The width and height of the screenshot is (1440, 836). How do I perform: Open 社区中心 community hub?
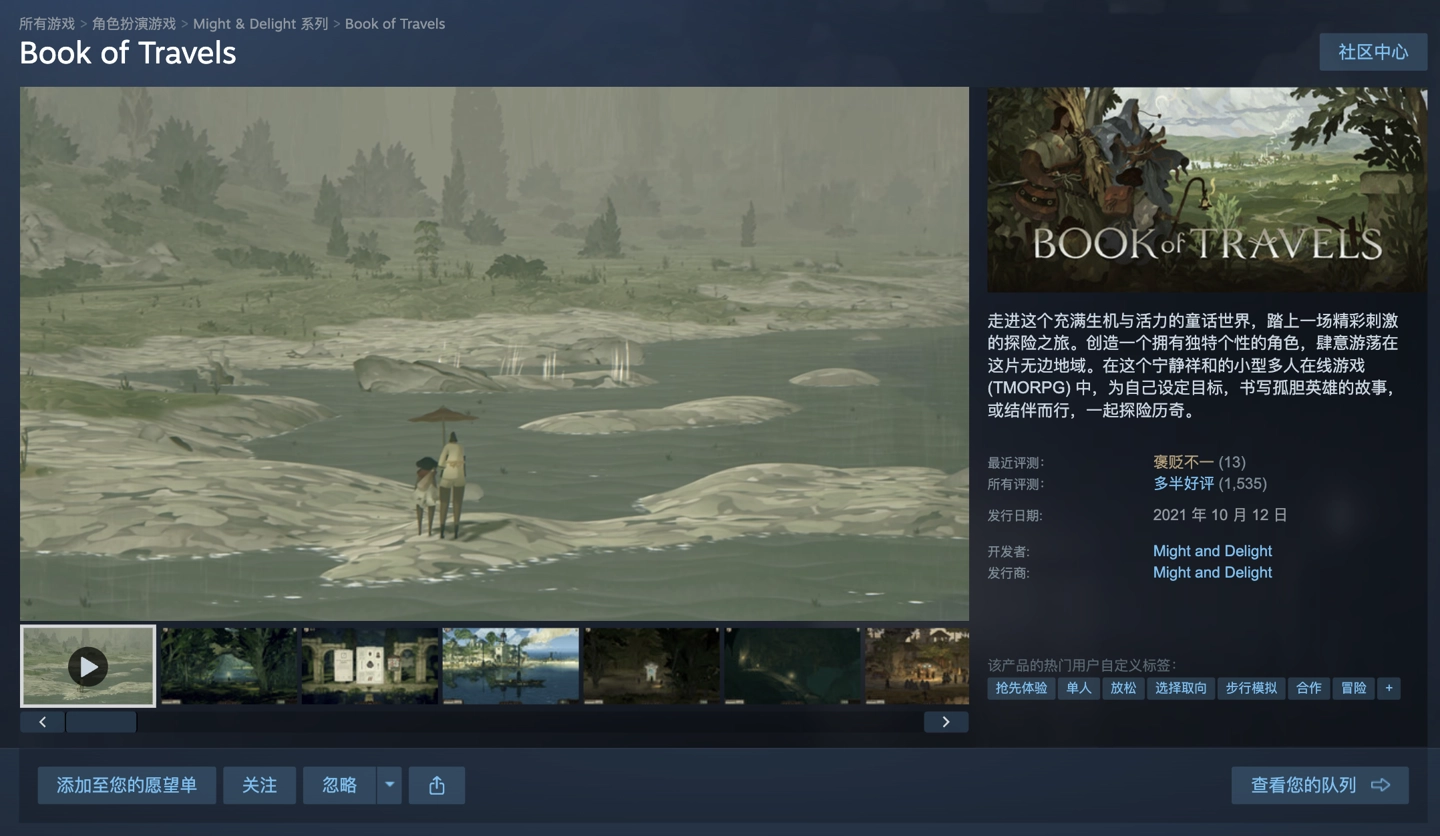[1373, 52]
